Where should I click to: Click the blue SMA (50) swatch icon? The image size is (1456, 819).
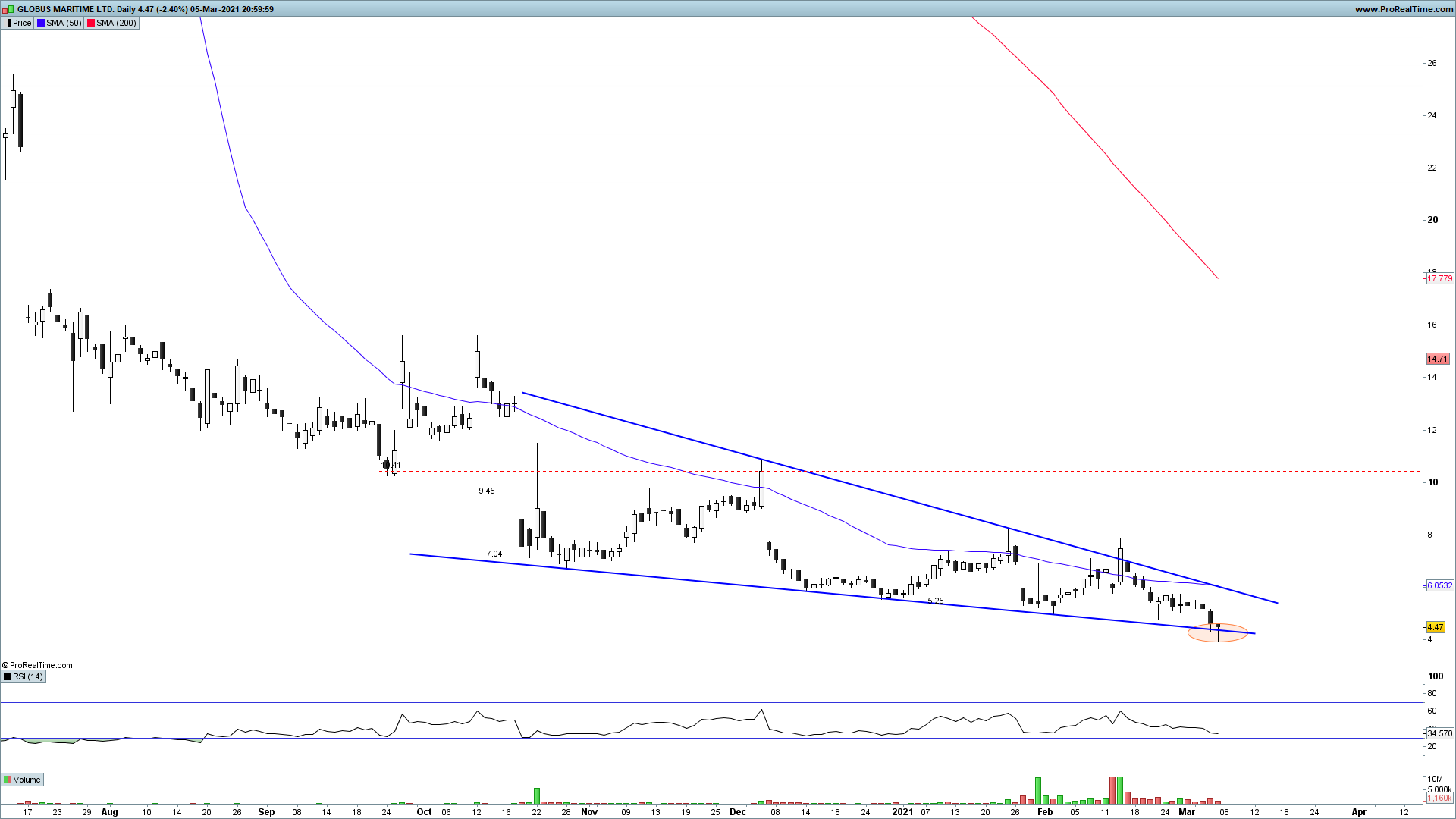(41, 23)
